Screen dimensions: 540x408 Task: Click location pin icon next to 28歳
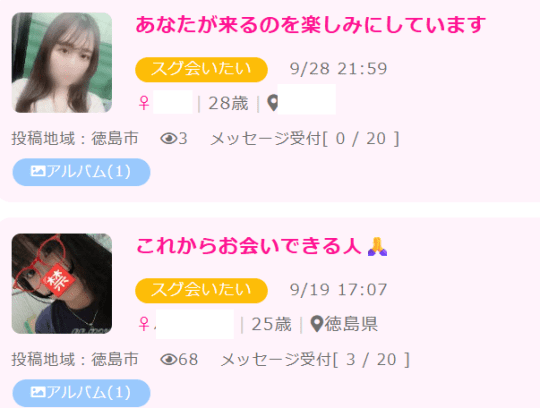pos(273,103)
